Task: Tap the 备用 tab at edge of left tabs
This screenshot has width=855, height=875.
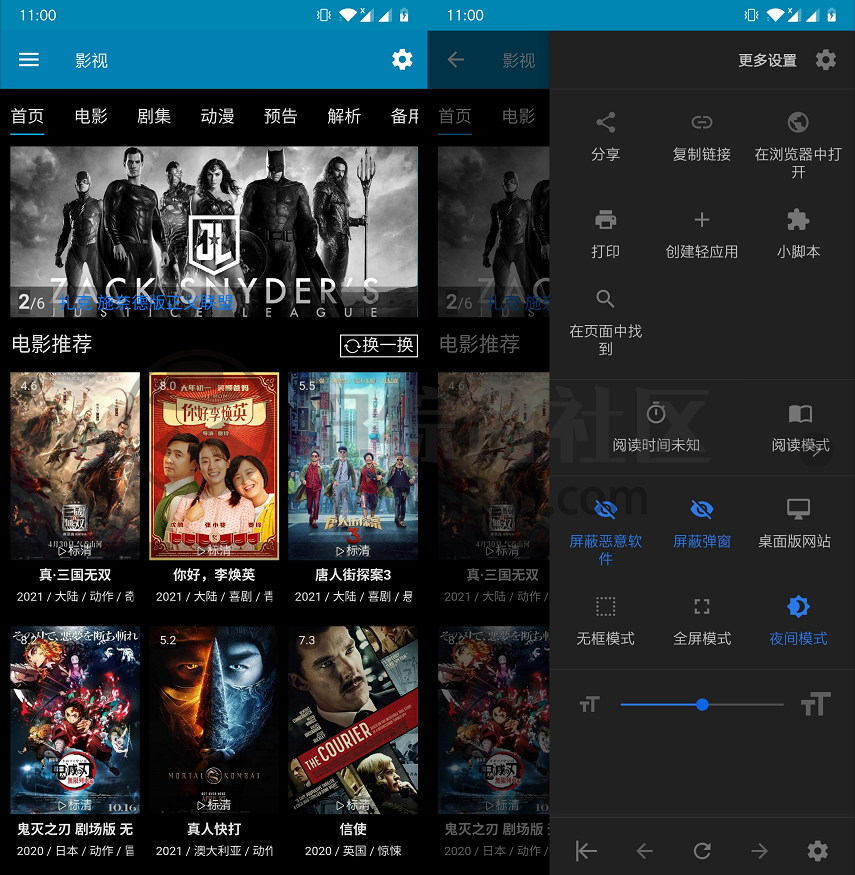Action: pyautogui.click(x=405, y=116)
